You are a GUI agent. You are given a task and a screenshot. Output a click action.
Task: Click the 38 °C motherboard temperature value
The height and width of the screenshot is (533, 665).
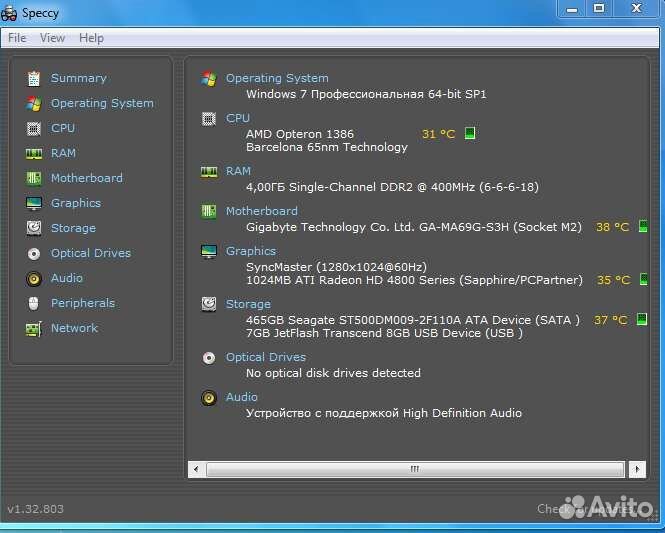point(612,227)
